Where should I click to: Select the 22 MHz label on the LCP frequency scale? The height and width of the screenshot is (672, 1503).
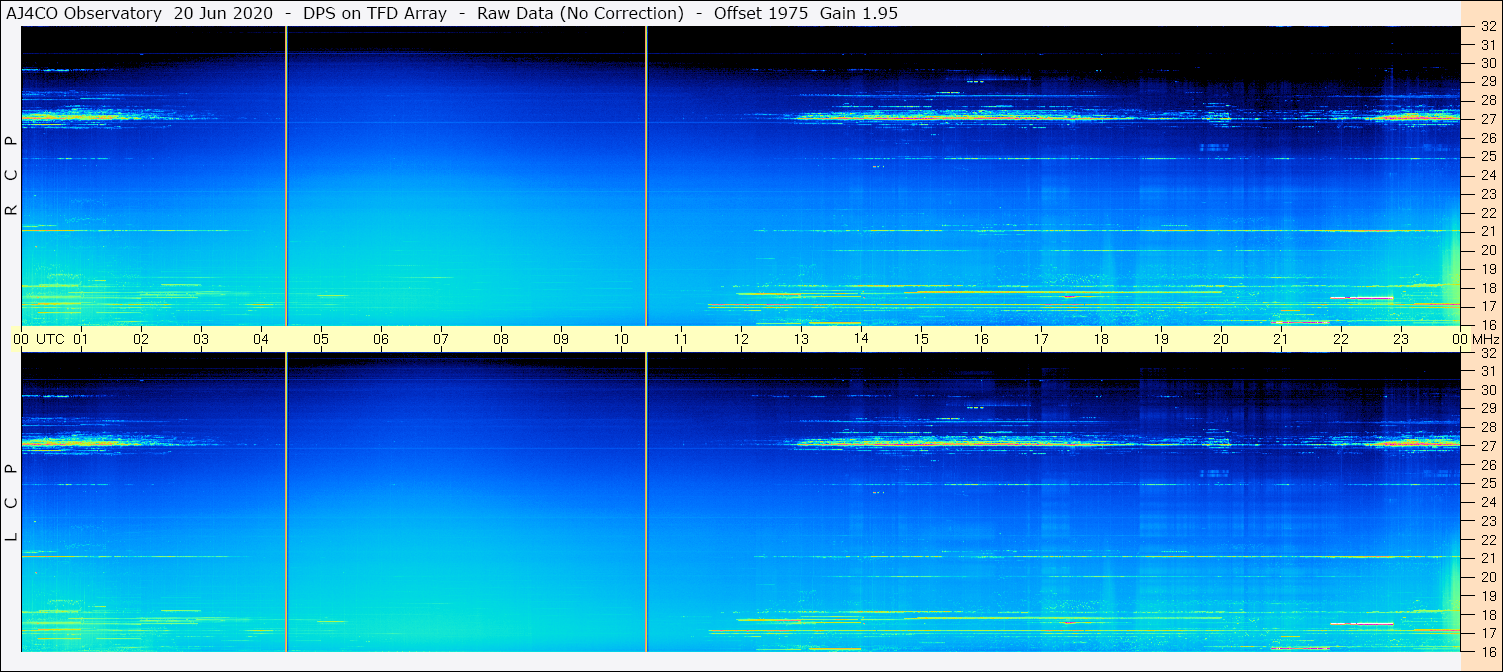pyautogui.click(x=1487, y=539)
